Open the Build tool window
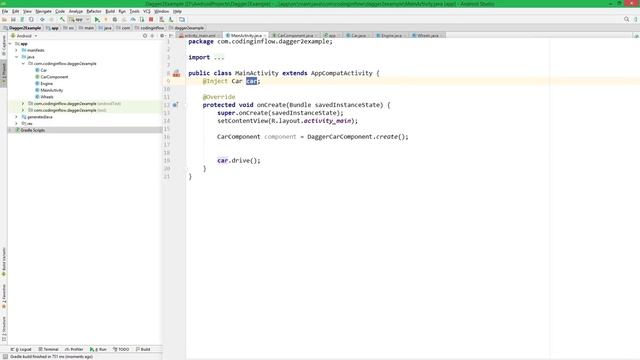Image resolution: width=640 pixels, height=360 pixels. [143, 349]
